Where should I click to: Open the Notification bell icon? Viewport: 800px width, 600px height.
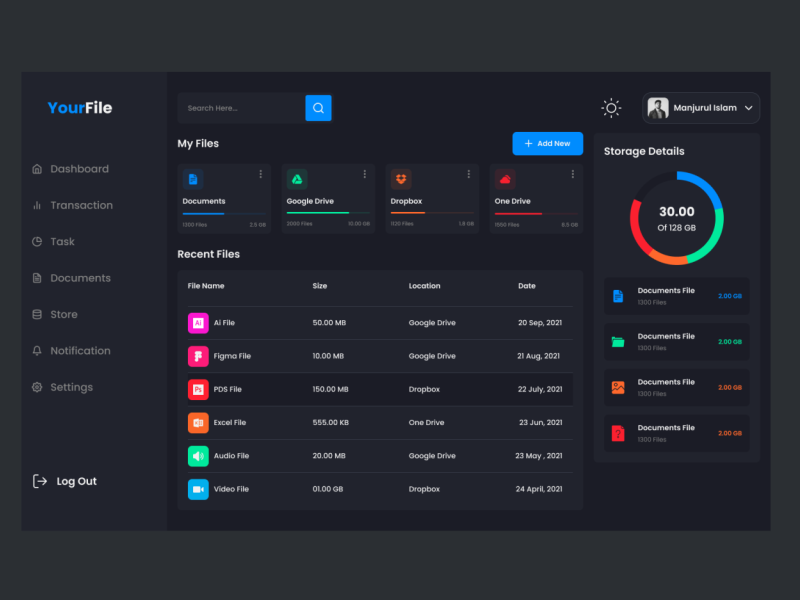(x=38, y=350)
